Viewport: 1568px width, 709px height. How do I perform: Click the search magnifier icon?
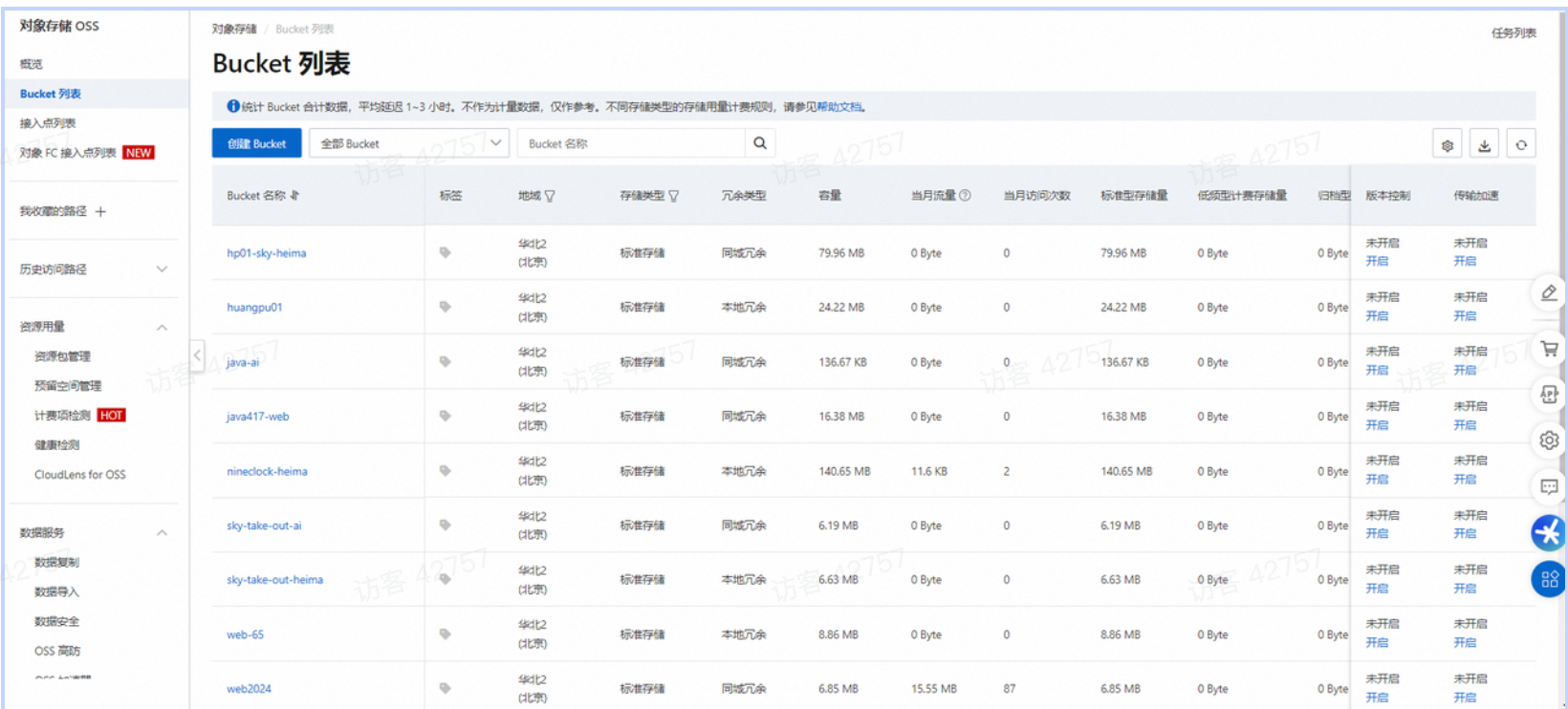point(759,143)
